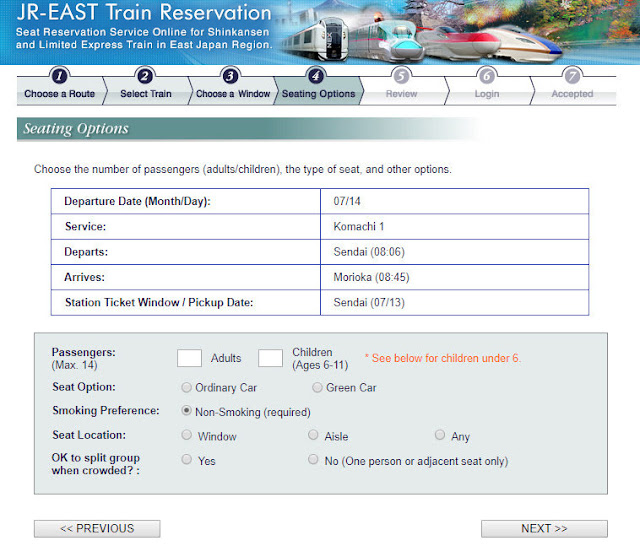Image resolution: width=640 pixels, height=546 pixels.
Task: Click departure date value 07/14
Action: (347, 201)
